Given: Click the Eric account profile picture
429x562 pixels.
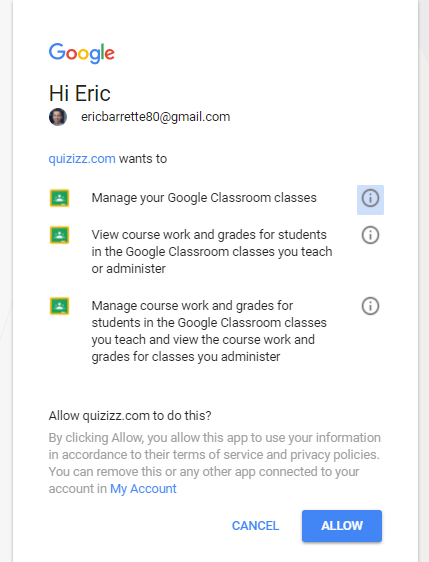Looking at the screenshot, I should pyautogui.click(x=58, y=117).
